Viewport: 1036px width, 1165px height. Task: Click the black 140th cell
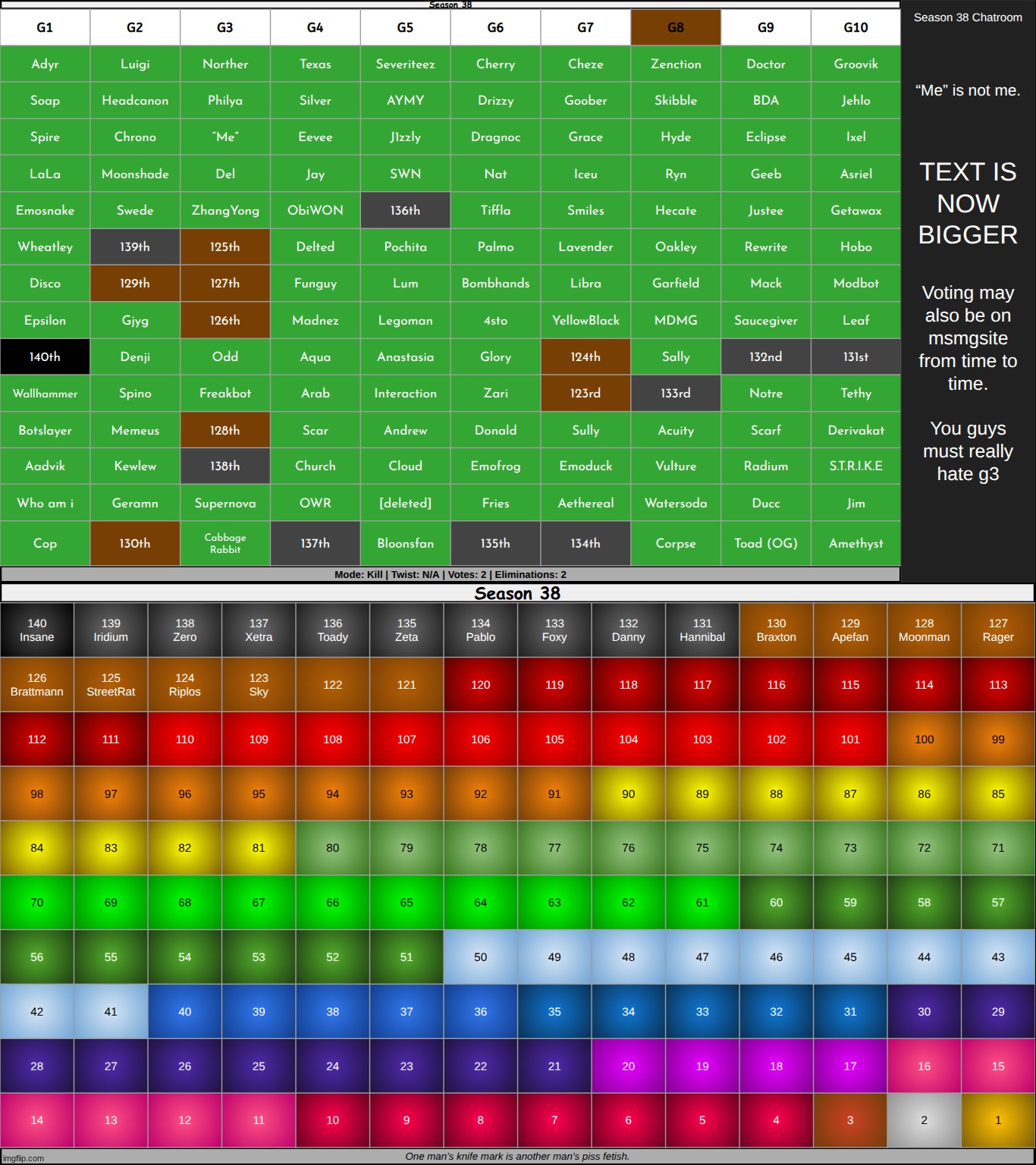click(x=45, y=356)
